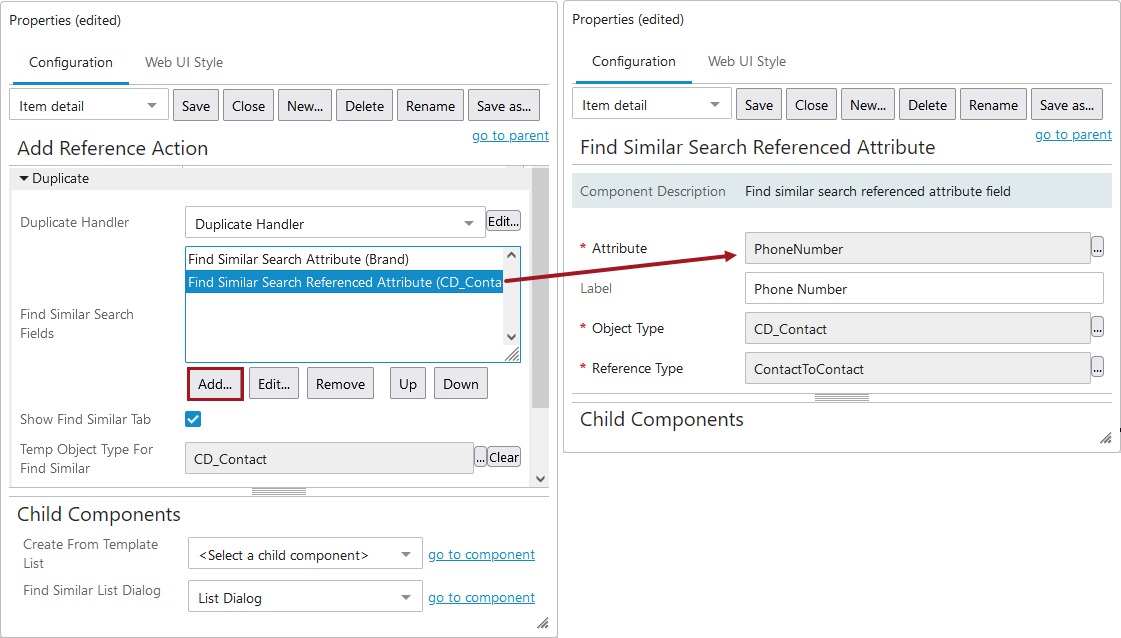
Task: Click ellipsis beside Temp Object Type field
Action: click(480, 458)
